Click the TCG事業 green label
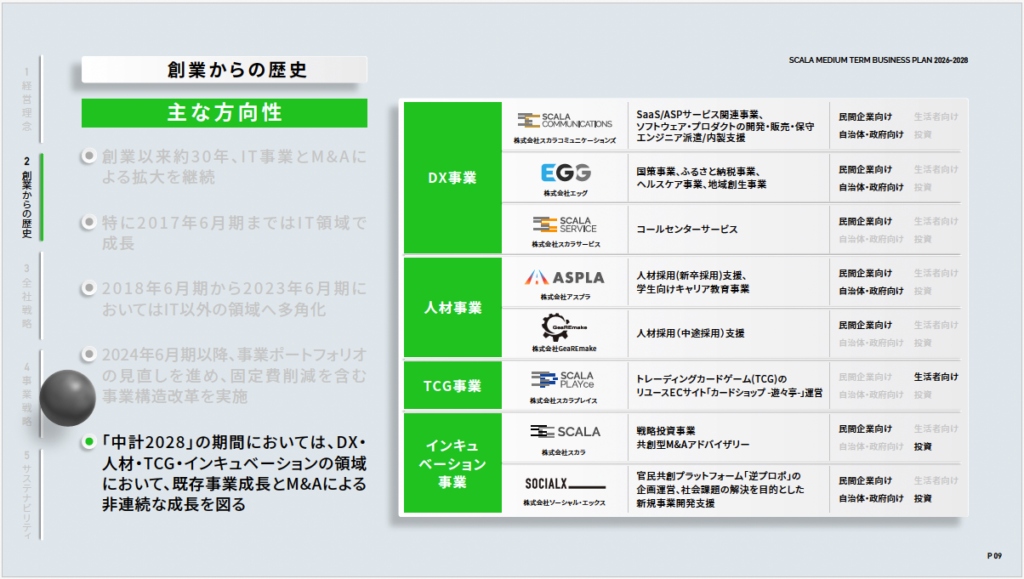1024x579 pixels. click(452, 386)
